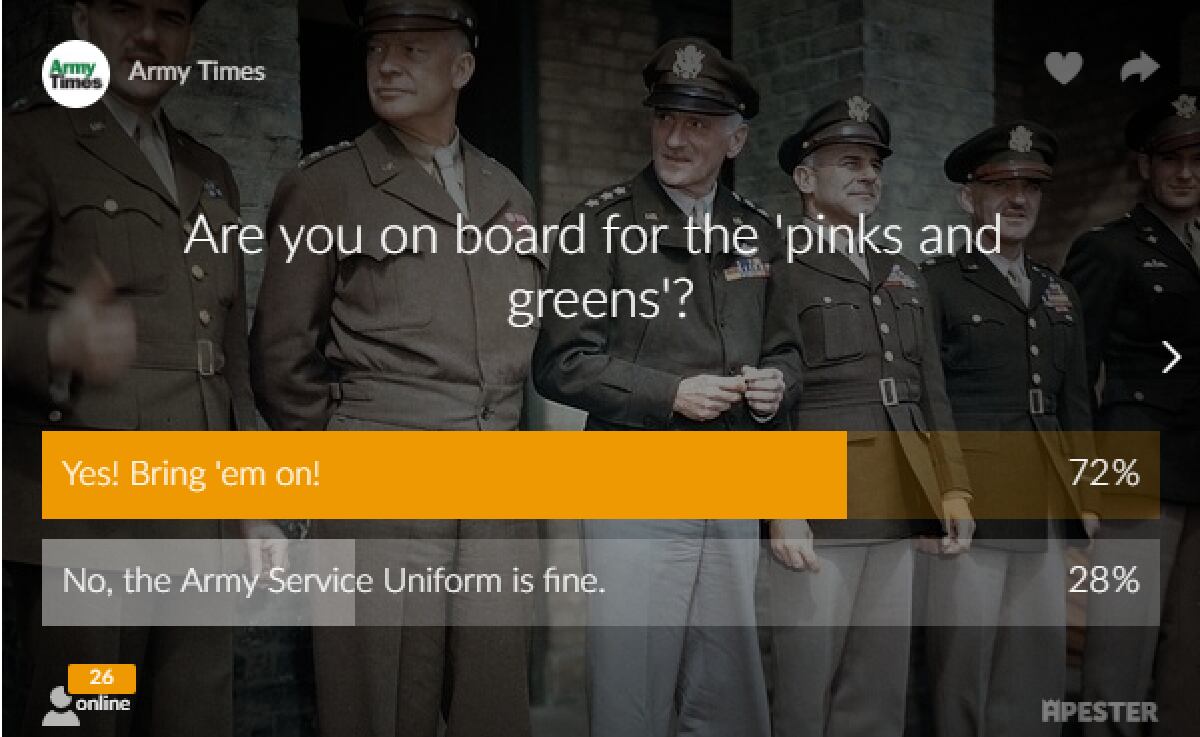The width and height of the screenshot is (1200, 737).
Task: Click the Army Times round logo
Action: click(x=75, y=73)
